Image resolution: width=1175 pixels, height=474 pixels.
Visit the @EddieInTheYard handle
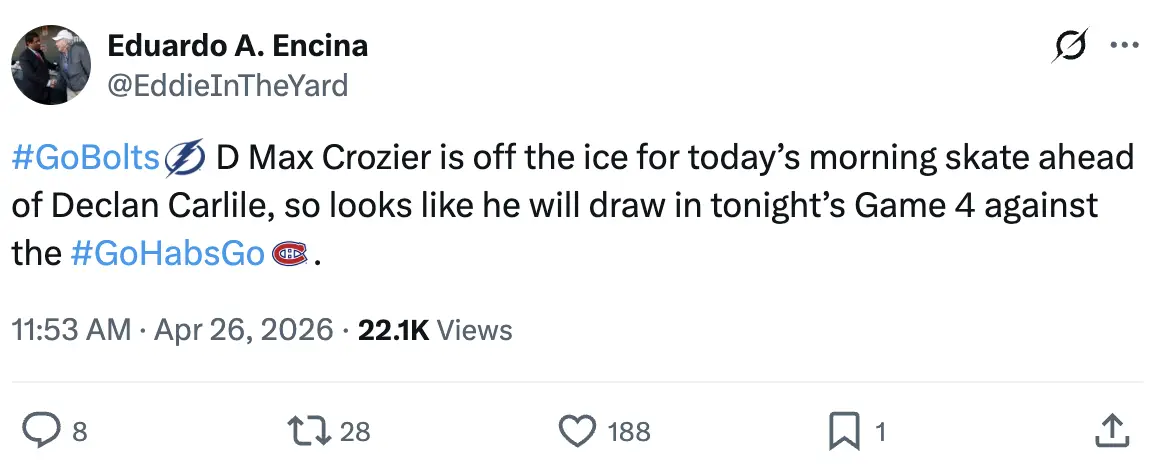[227, 86]
